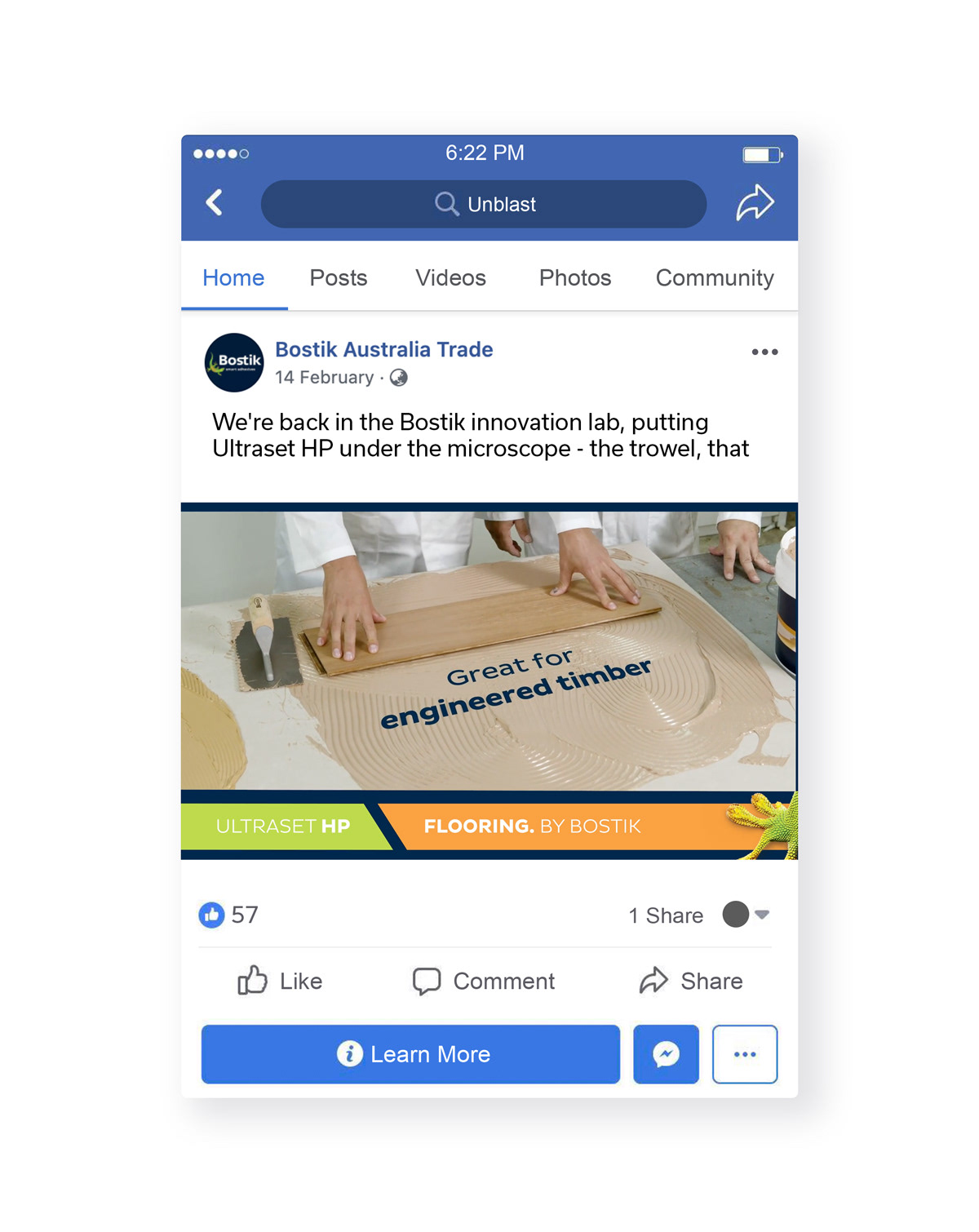Tap the back arrow icon
This screenshot has width=979, height=1232.
215,202
